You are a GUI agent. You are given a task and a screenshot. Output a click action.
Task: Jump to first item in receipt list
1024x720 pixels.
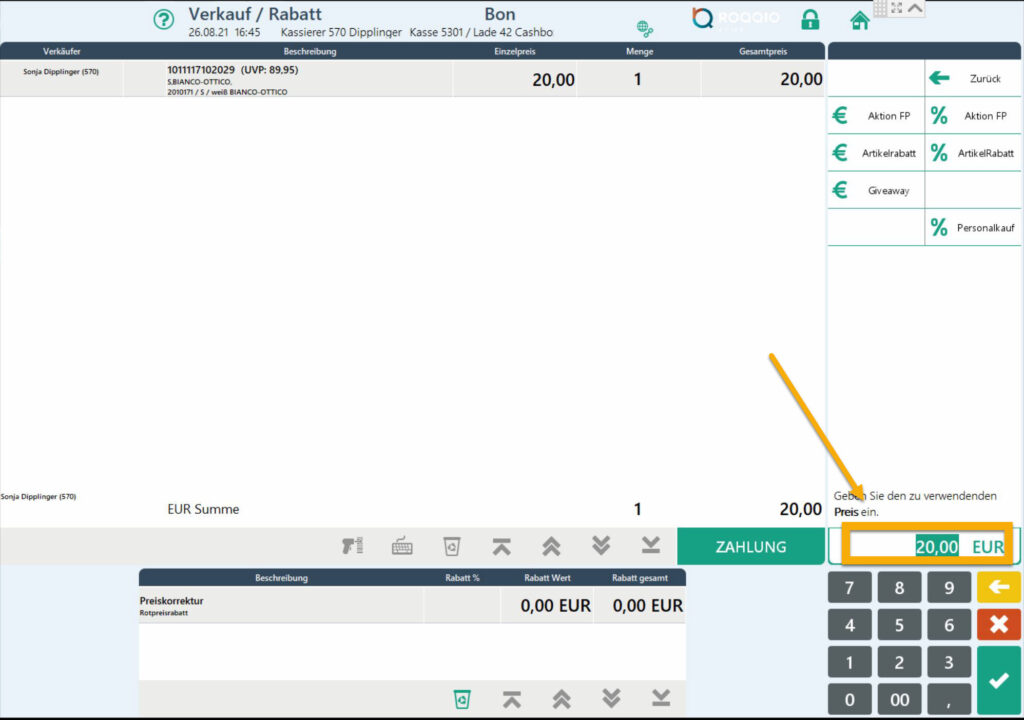(502, 546)
